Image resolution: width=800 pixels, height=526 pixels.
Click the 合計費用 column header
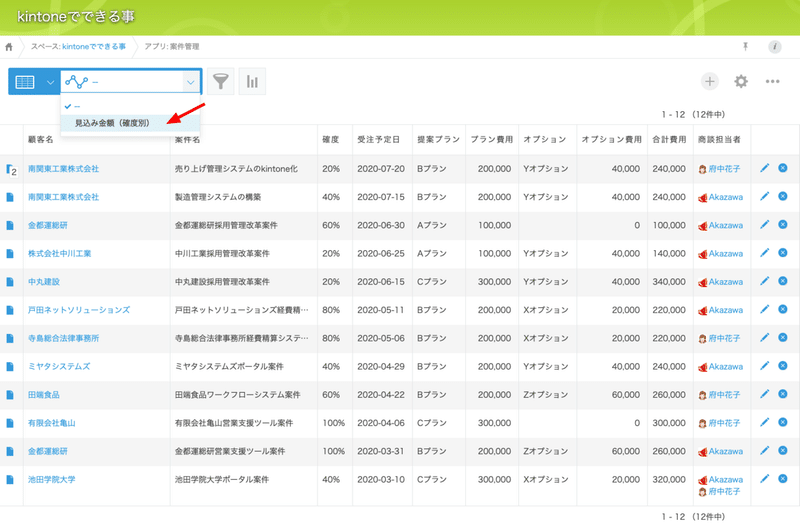point(669,139)
